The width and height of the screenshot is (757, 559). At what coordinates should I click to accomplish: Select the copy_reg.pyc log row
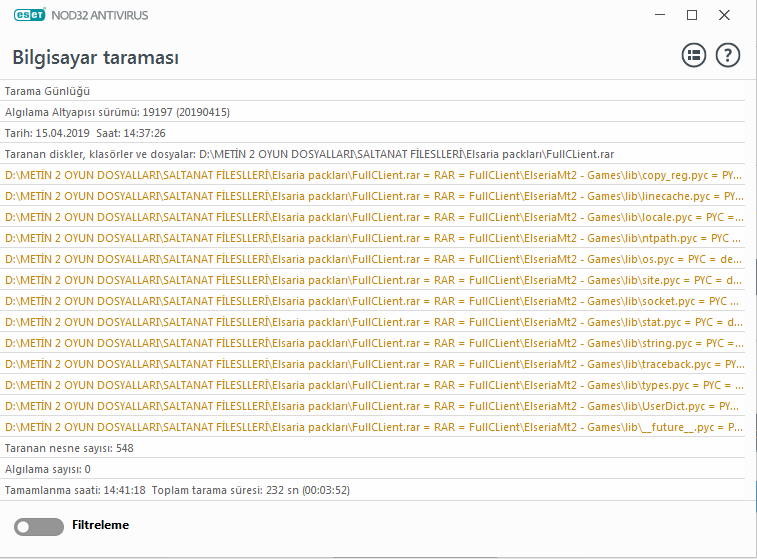[x=373, y=175]
